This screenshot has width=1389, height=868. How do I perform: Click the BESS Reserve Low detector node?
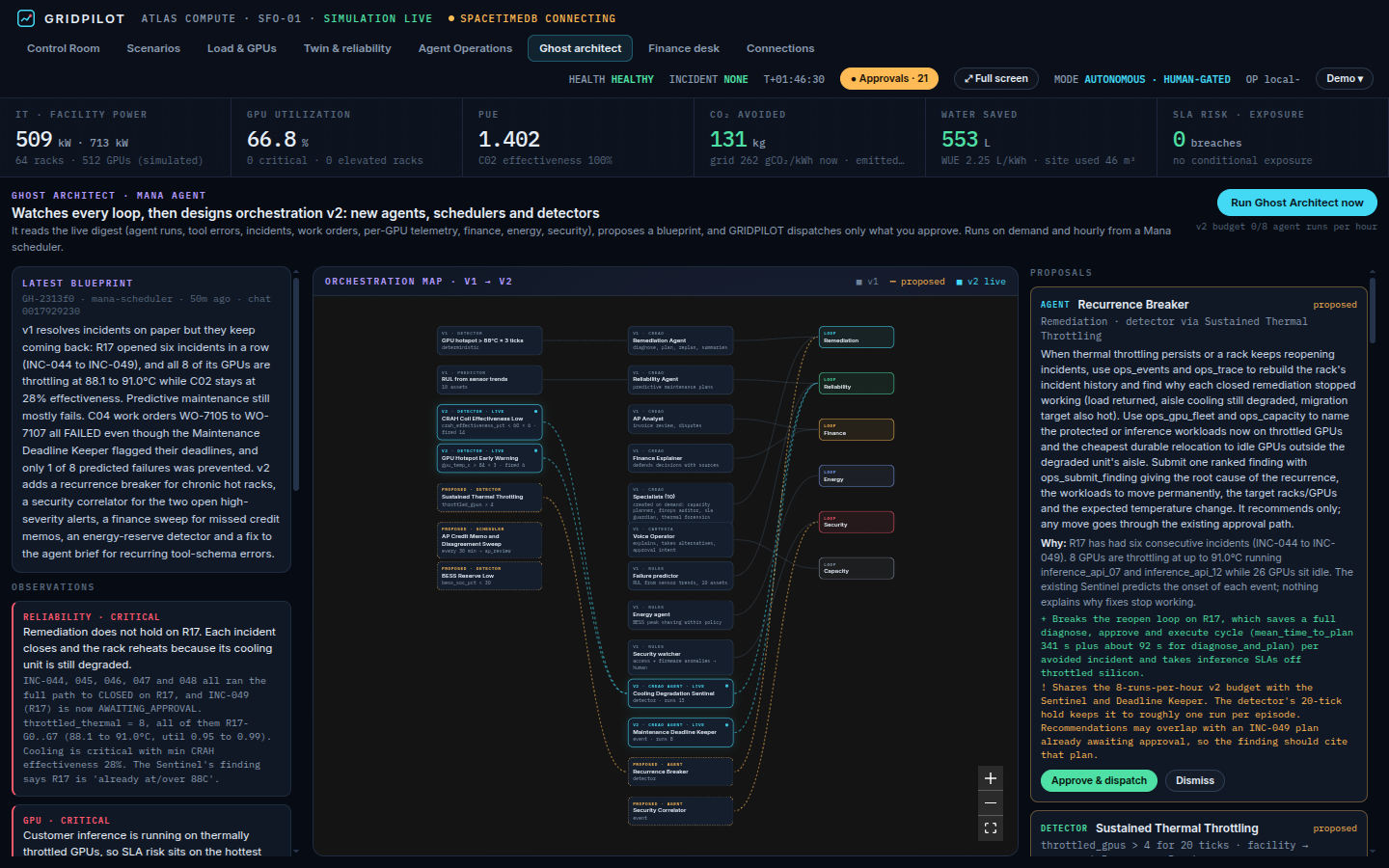pyautogui.click(x=490, y=576)
